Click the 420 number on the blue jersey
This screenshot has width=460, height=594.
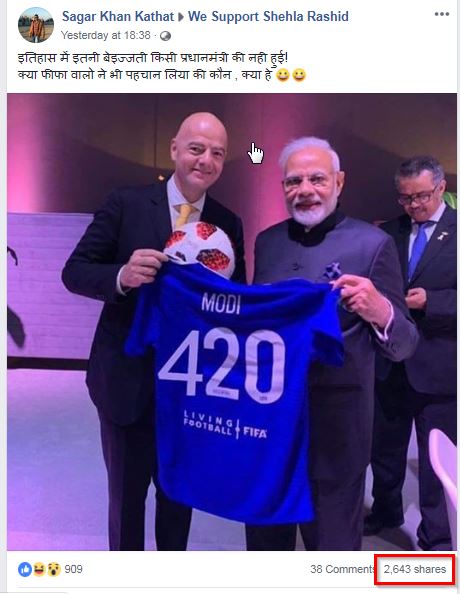222,363
